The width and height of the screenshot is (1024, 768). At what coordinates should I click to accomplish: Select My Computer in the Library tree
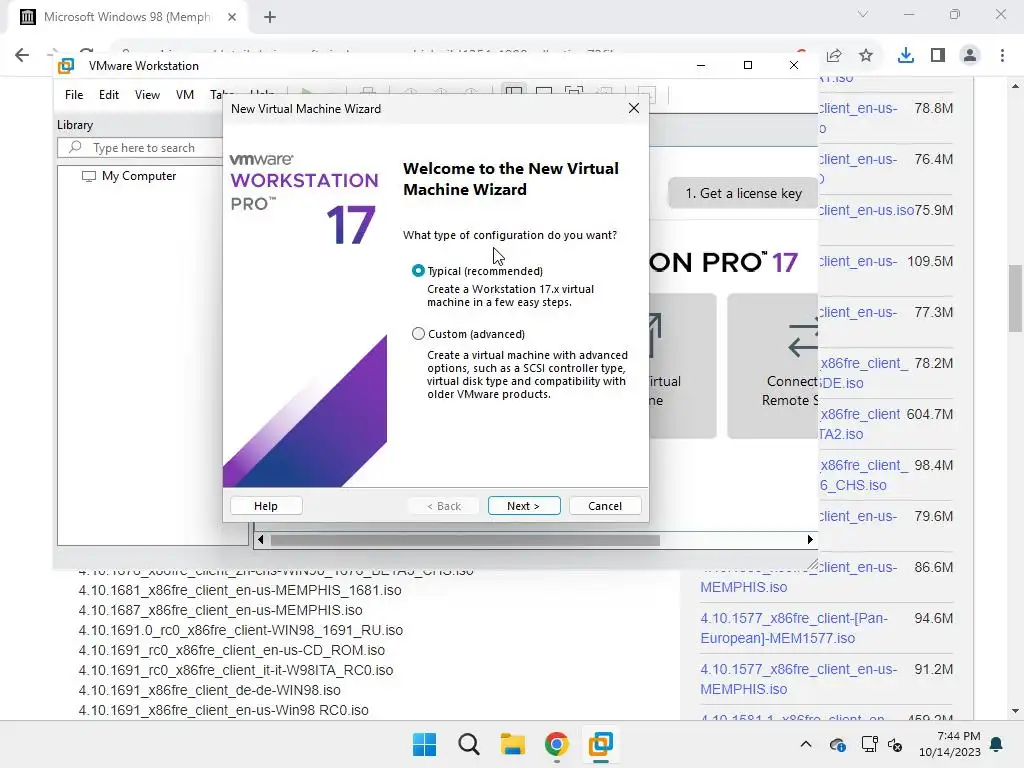click(x=139, y=176)
